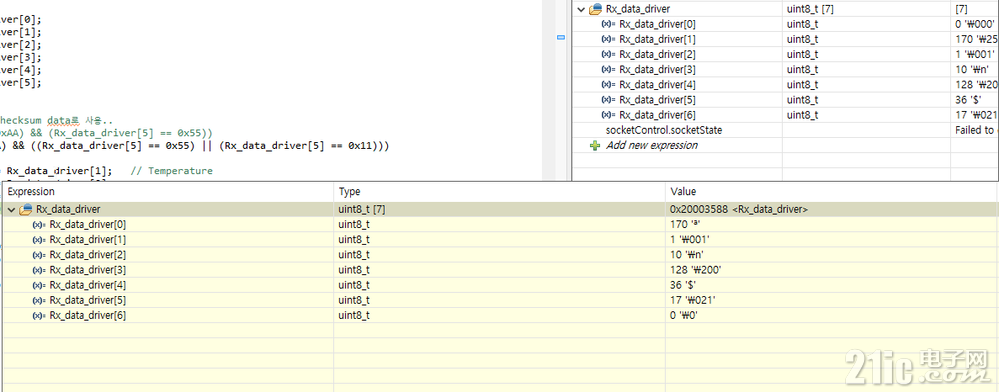Click value "0 '₩000'" in upper panel
The image size is (999, 392).
(x=976, y=24)
